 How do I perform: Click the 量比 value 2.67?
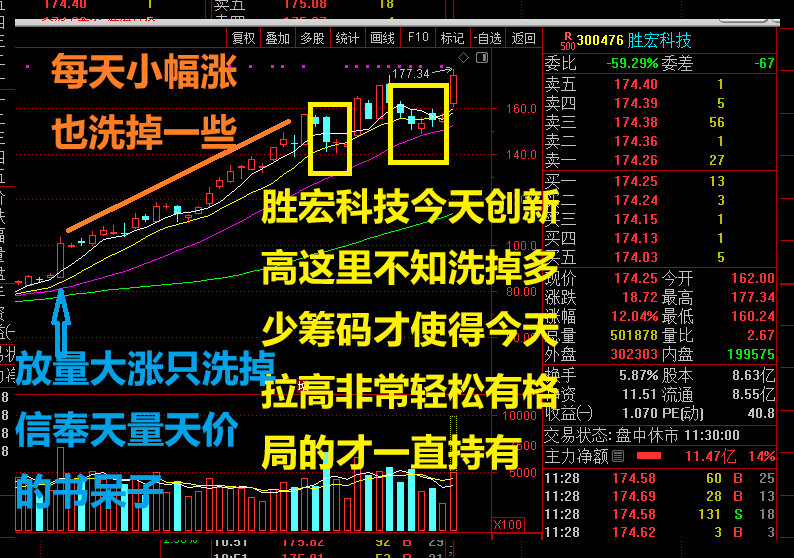coord(761,335)
